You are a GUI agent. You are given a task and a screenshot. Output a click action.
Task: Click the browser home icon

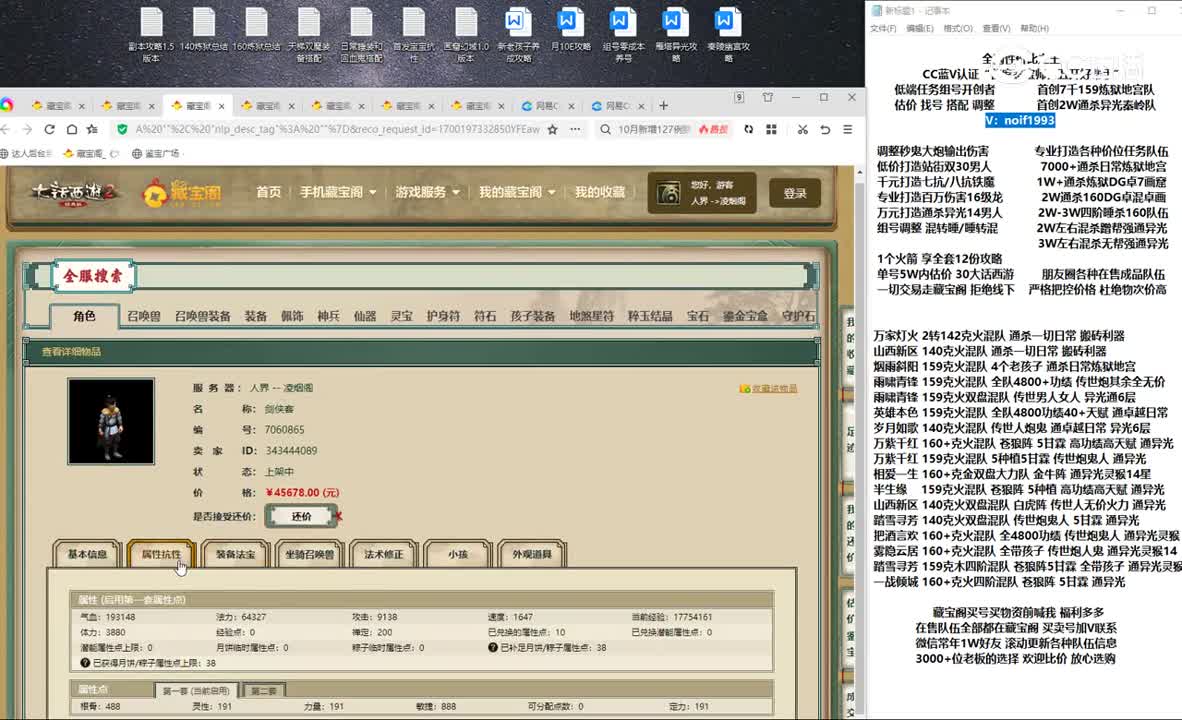[x=72, y=130]
